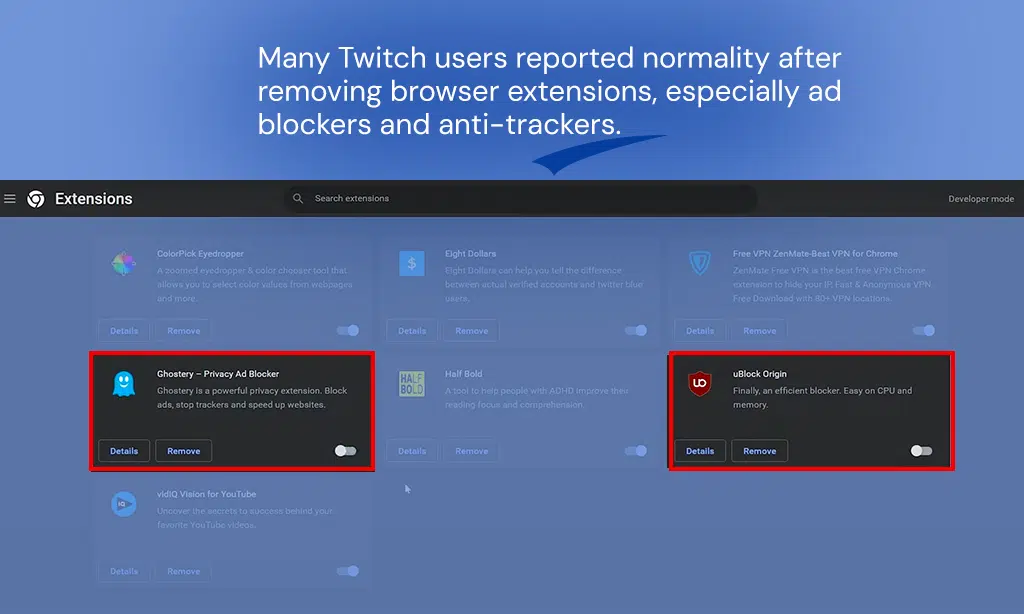Click the uBlock 'Finally, an efficient blocker' description
This screenshot has height=614, width=1024.
pos(822,398)
